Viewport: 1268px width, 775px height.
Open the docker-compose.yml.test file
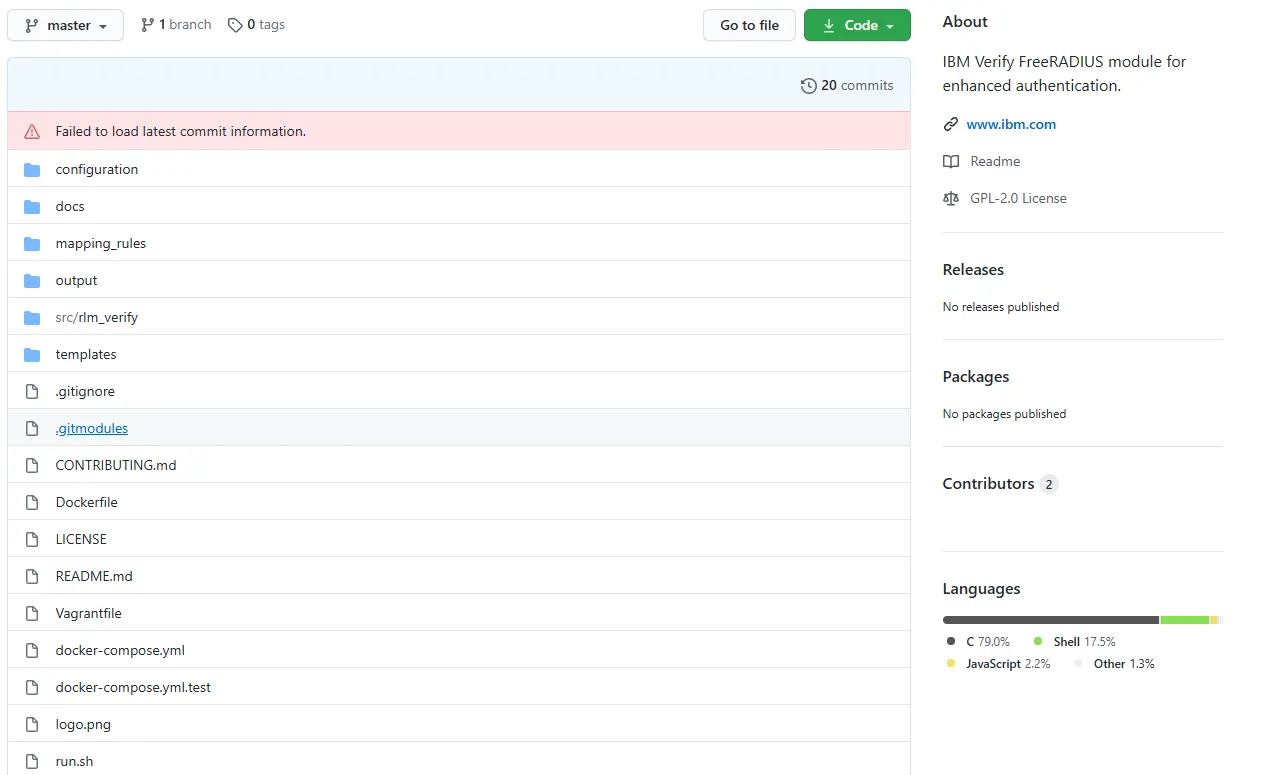[133, 687]
